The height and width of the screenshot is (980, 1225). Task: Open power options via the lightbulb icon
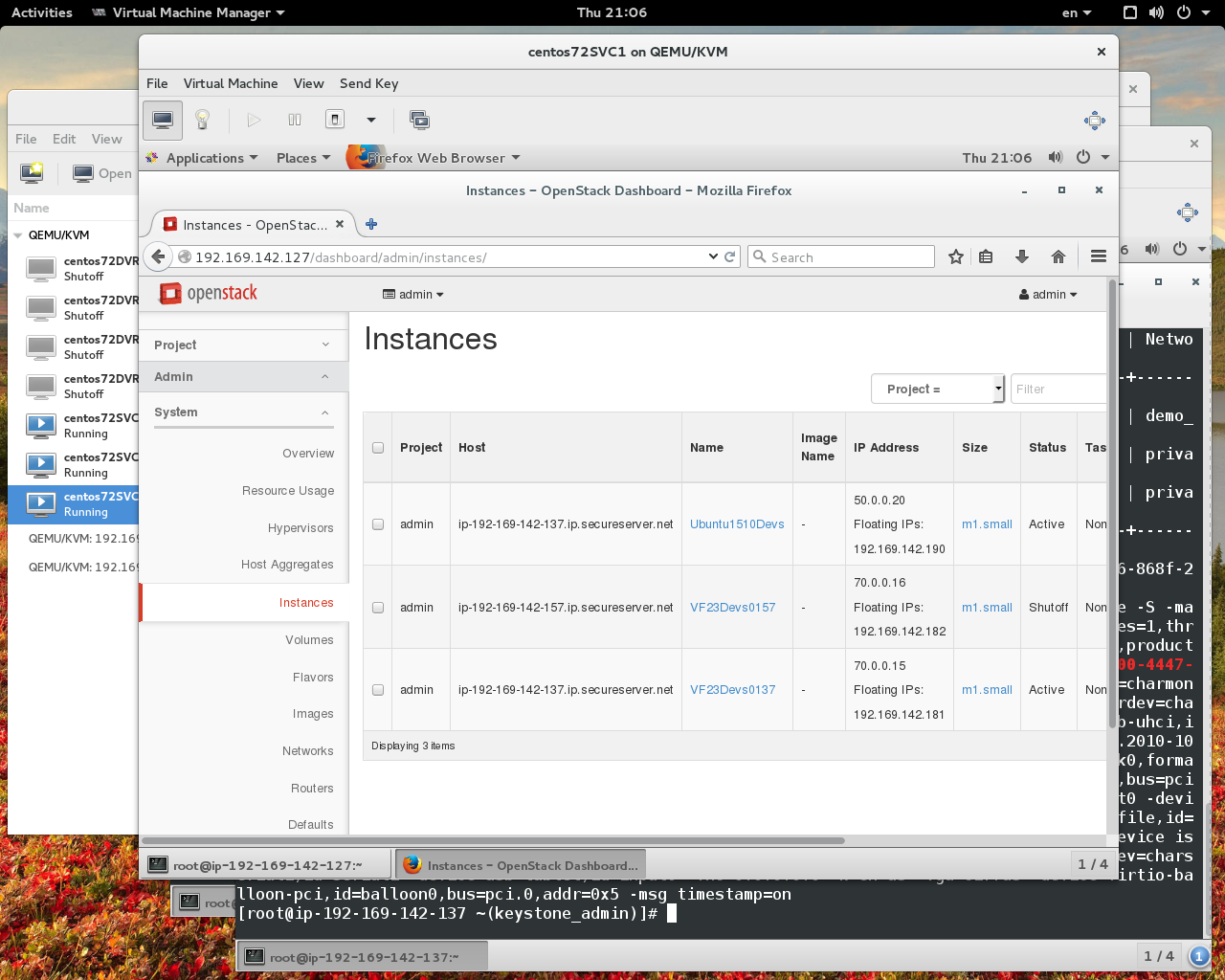(x=203, y=119)
